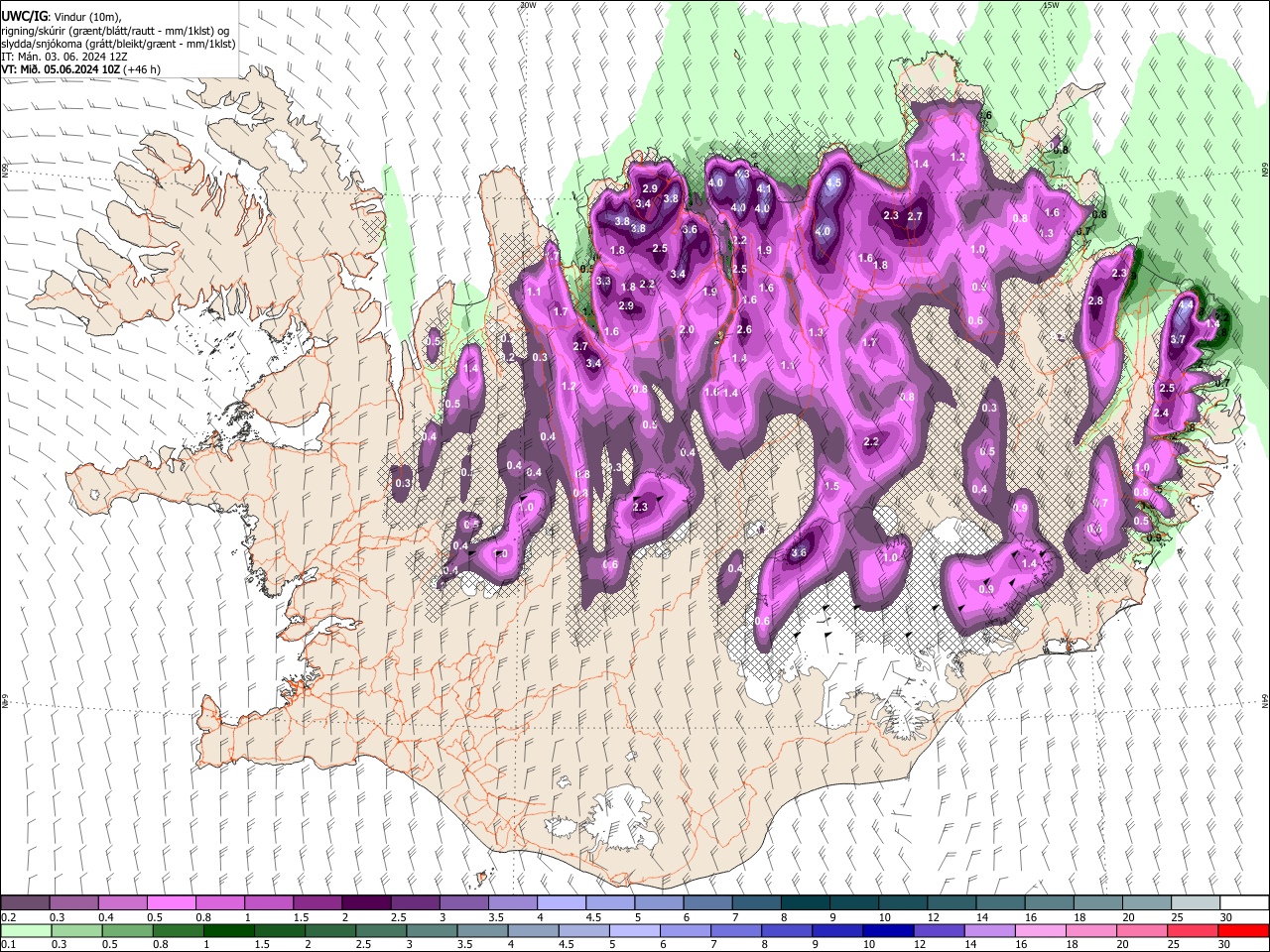Select the light green 0.3 swatch in lower legend row
This screenshot has height=952, width=1270.
[x=76, y=930]
